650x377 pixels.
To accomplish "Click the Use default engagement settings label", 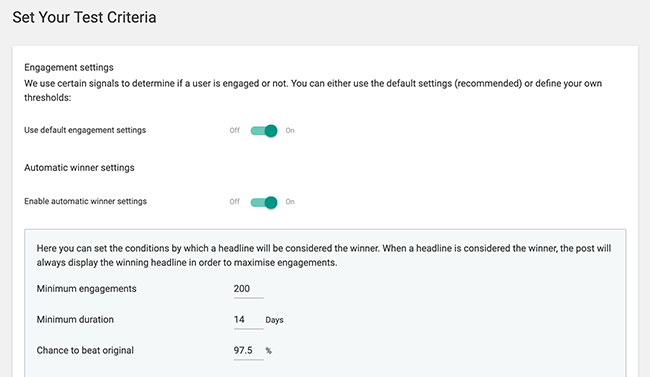I will pyautogui.click(x=85, y=130).
